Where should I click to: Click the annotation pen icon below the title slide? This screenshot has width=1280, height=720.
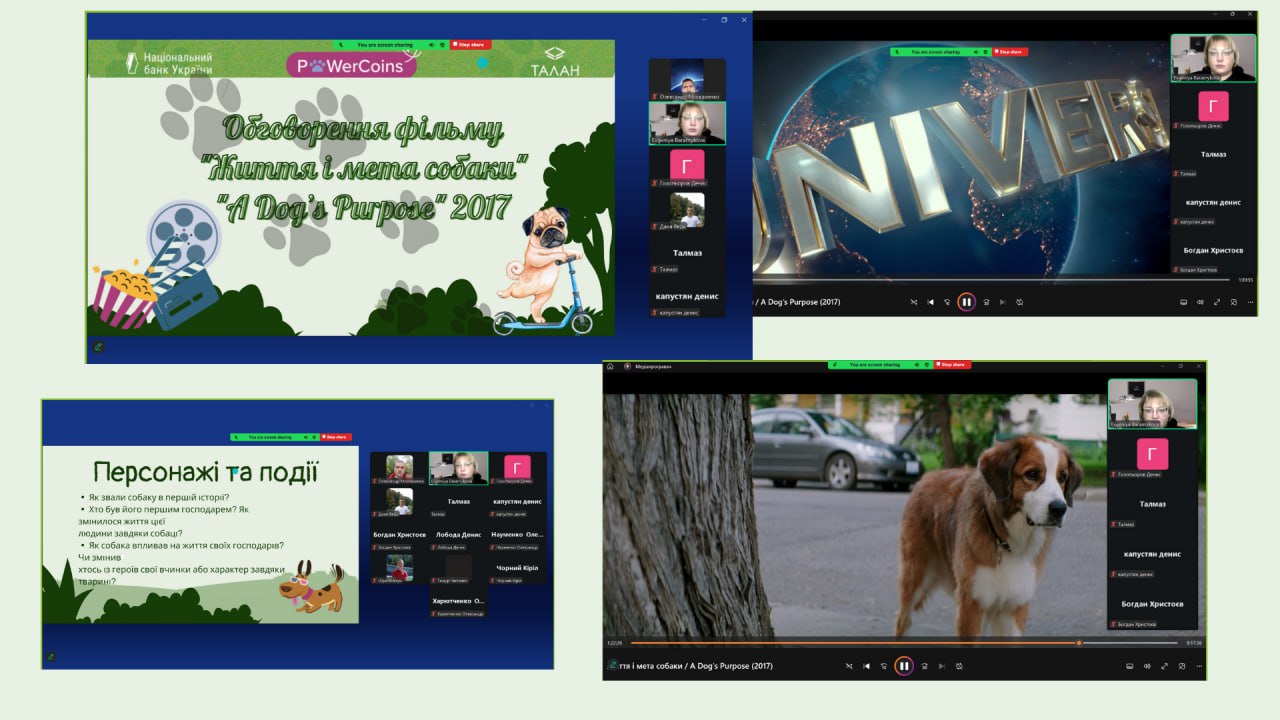coord(99,347)
